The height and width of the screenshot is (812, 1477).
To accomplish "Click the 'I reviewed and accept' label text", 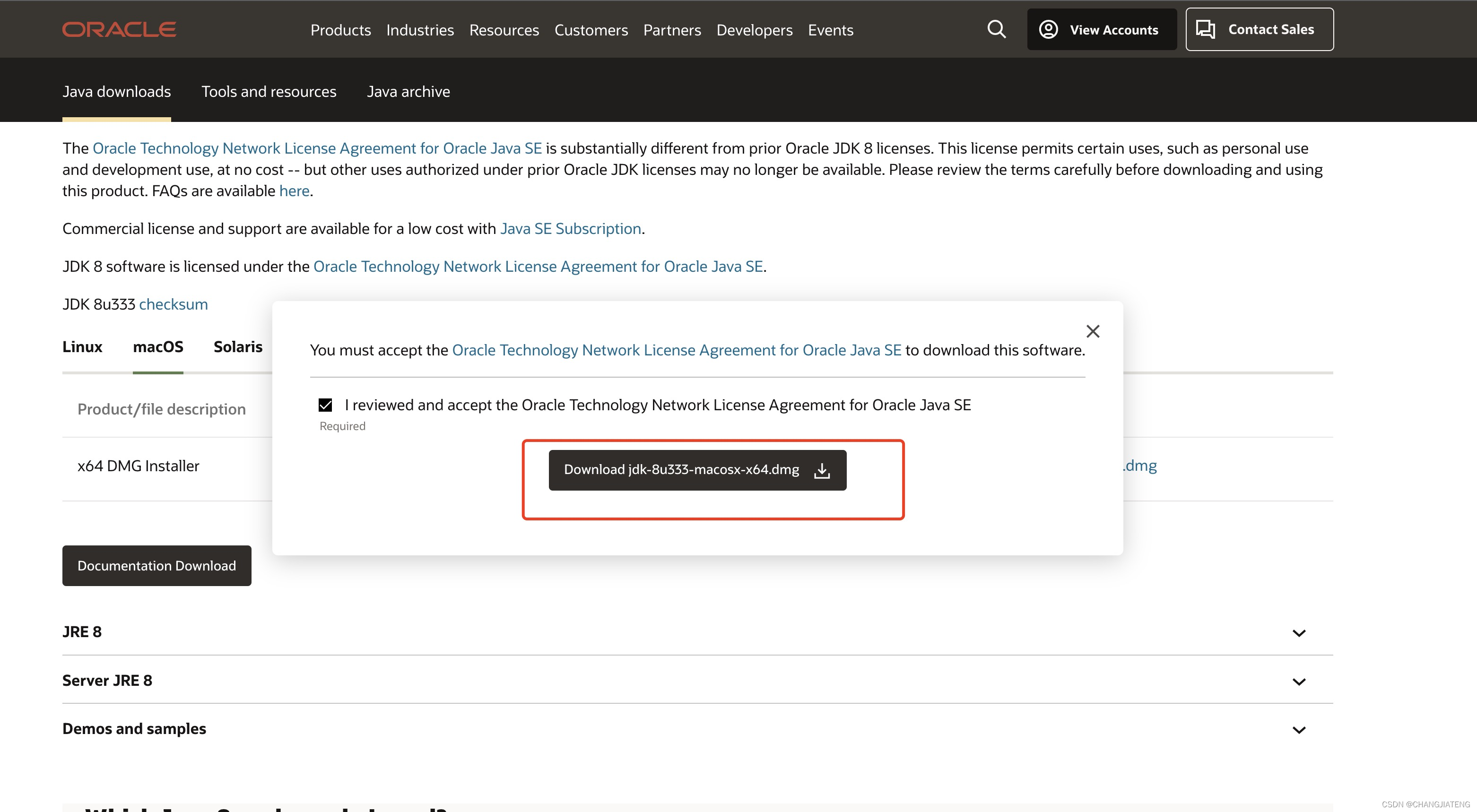I will (658, 405).
